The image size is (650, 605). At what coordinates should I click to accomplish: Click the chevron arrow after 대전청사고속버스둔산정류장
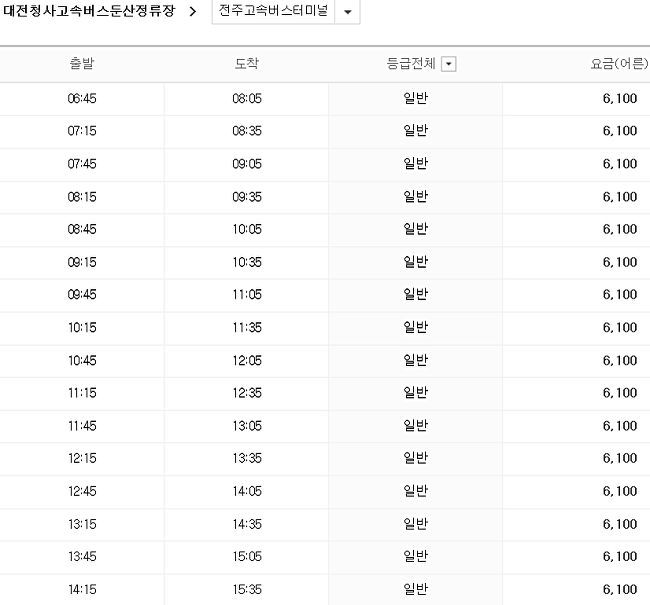192,12
